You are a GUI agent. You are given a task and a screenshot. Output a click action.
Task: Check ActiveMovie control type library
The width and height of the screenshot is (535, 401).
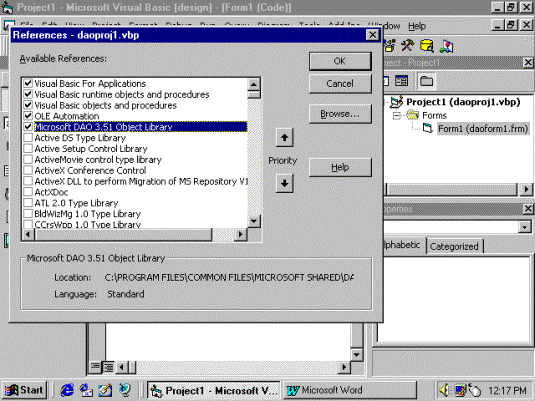click(28, 160)
